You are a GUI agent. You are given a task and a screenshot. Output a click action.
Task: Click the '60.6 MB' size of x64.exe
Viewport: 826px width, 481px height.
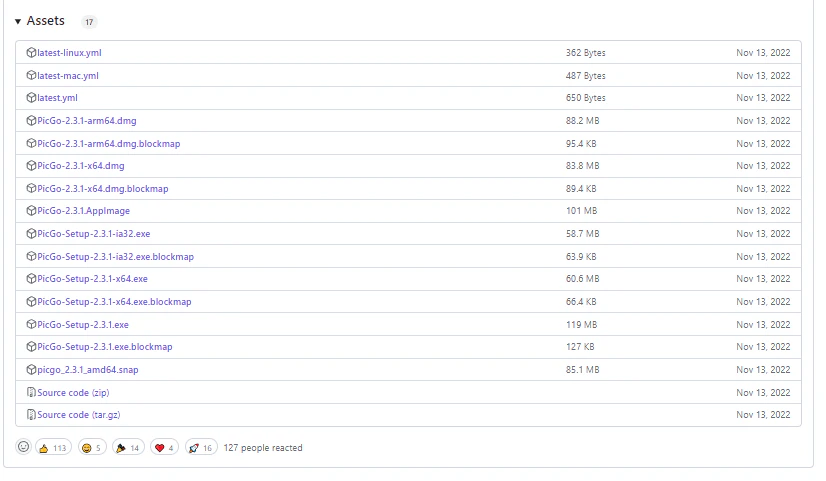[x=583, y=279]
